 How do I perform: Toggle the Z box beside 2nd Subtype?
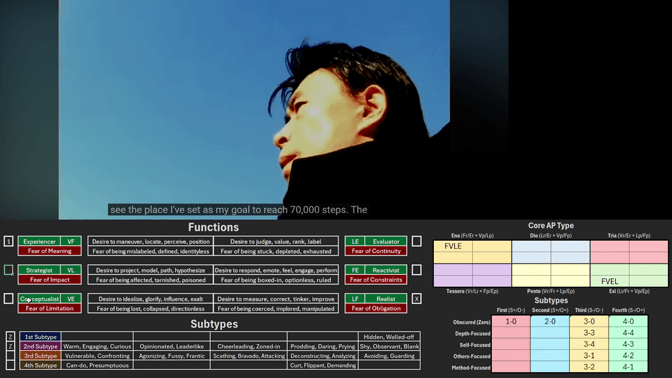[x=11, y=346]
